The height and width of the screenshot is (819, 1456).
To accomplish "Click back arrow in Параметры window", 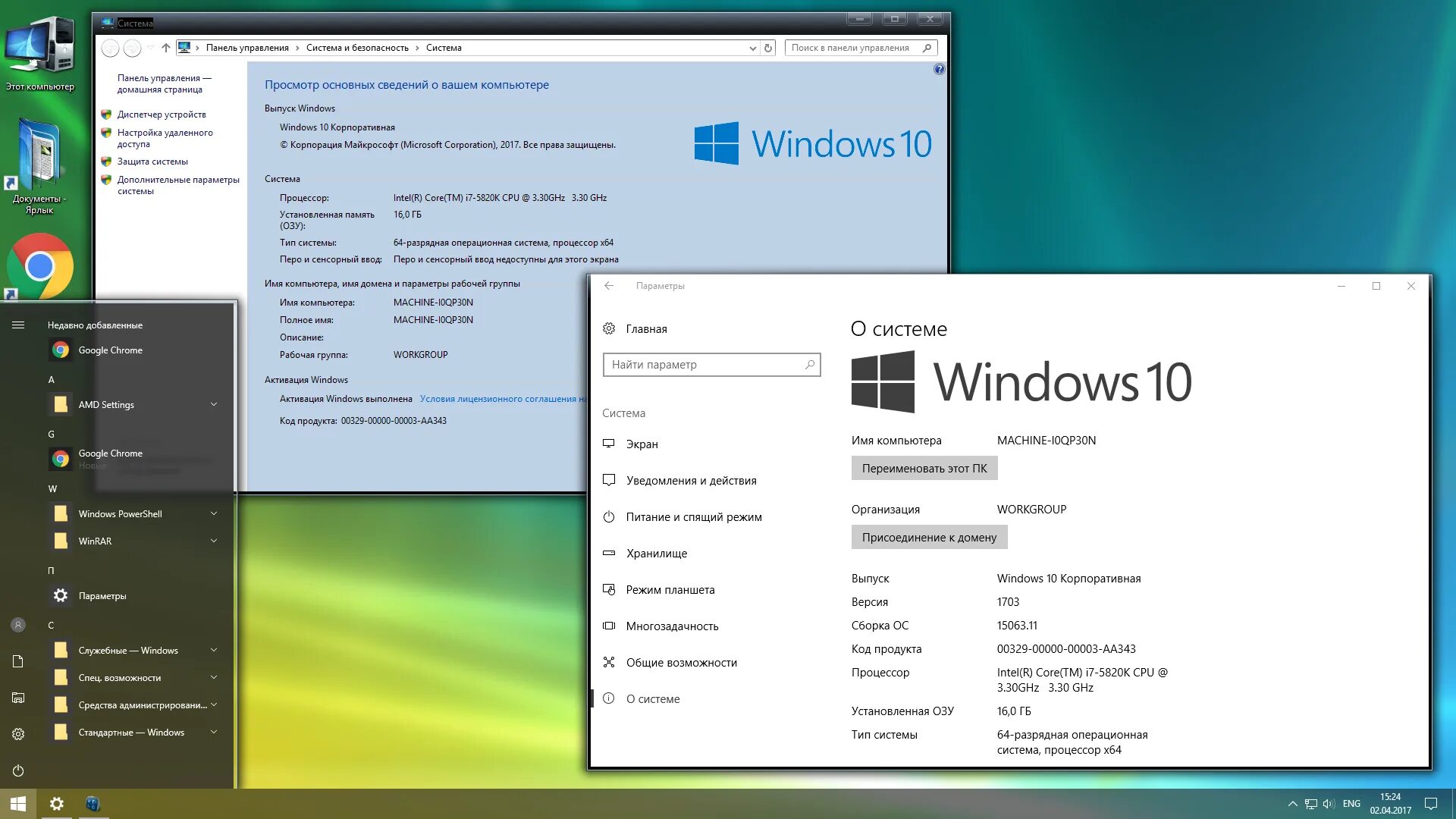I will point(609,286).
